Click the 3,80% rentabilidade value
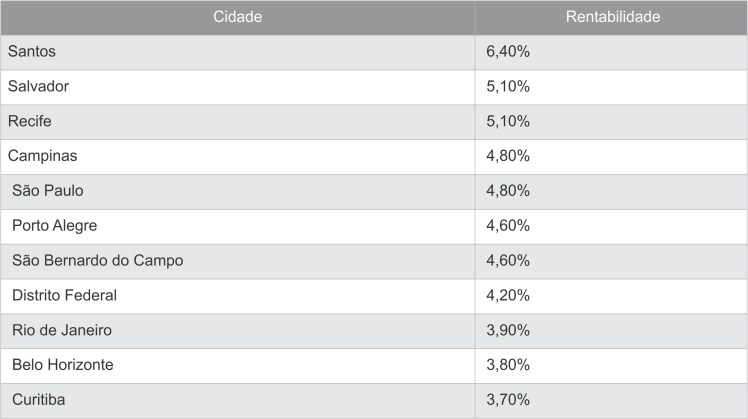The image size is (748, 419). pyautogui.click(x=507, y=365)
